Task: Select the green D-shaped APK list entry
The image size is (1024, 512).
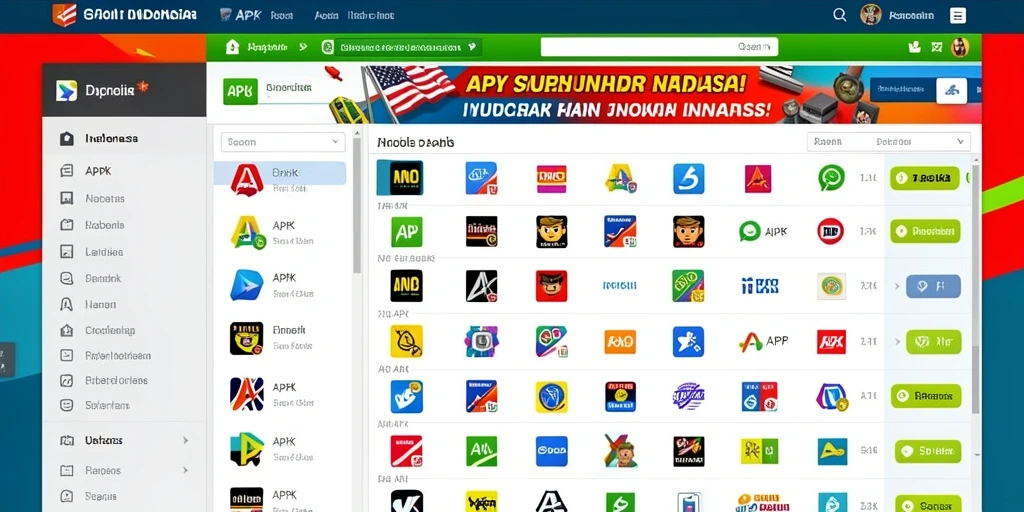Action: 280,449
